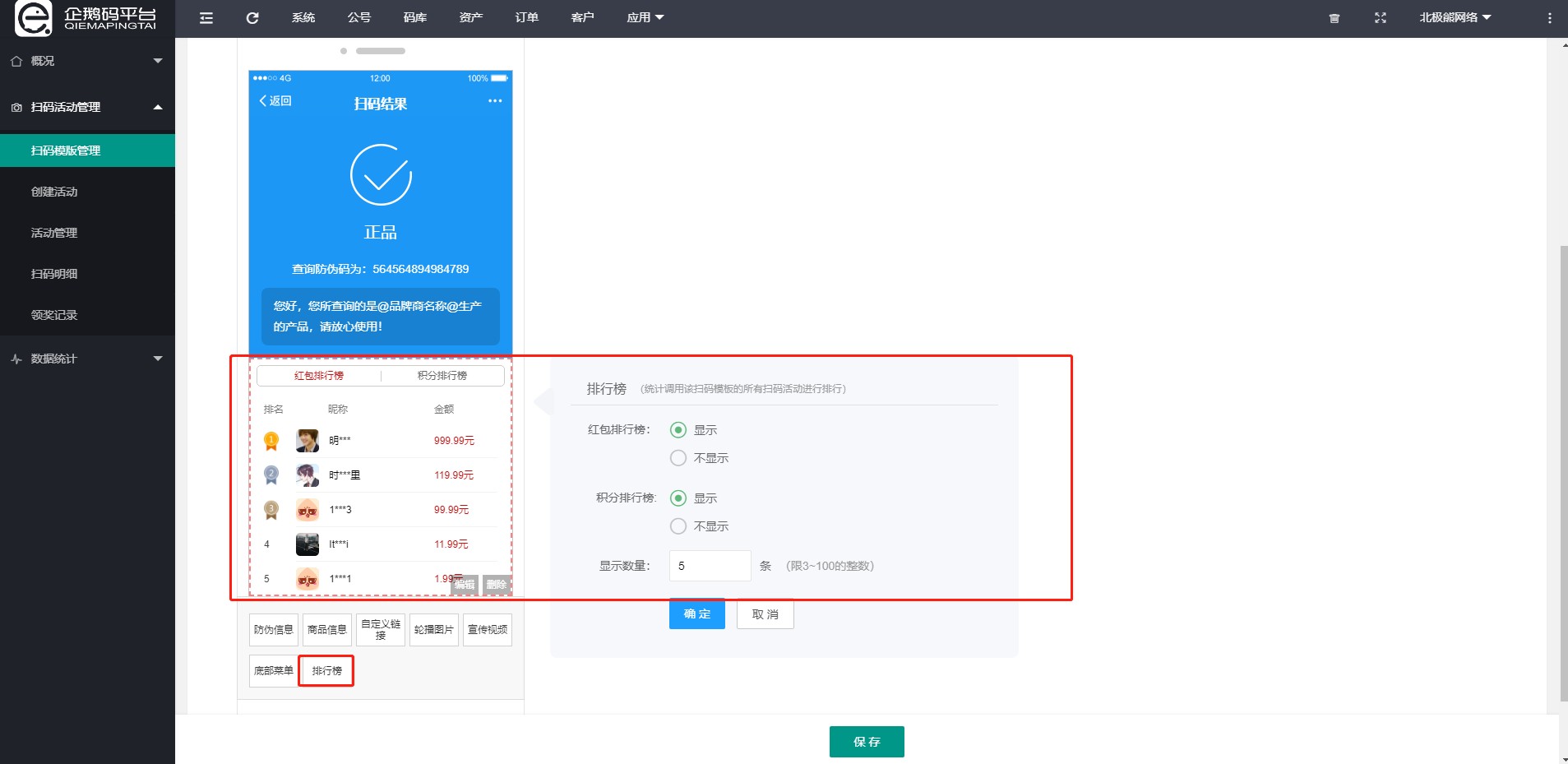This screenshot has height=764, width=1568.
Task: Select 不显示 for 红包排行榜
Action: coord(678,457)
